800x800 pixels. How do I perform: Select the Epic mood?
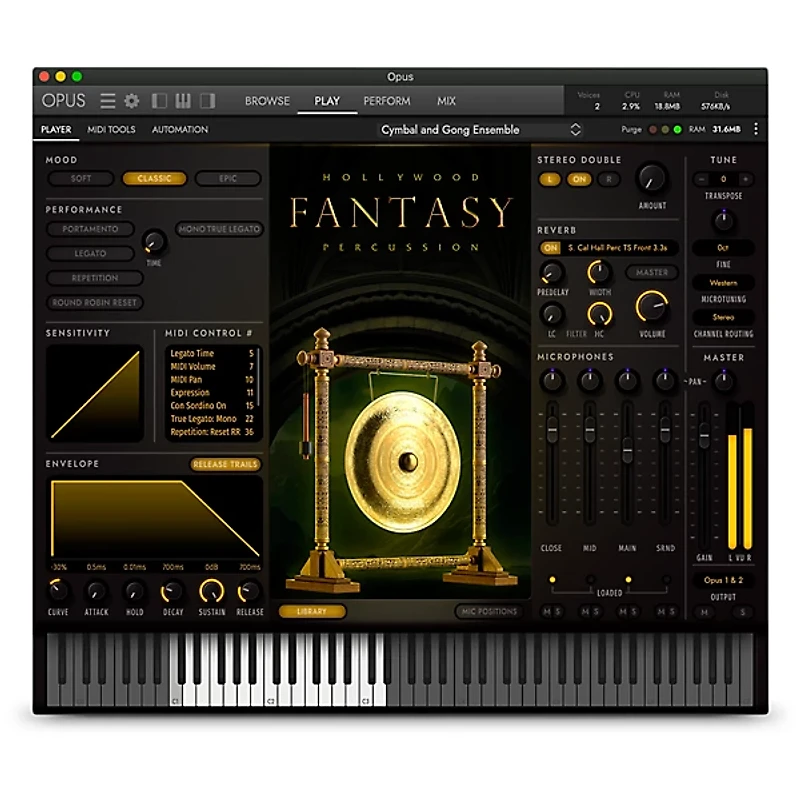[x=228, y=178]
